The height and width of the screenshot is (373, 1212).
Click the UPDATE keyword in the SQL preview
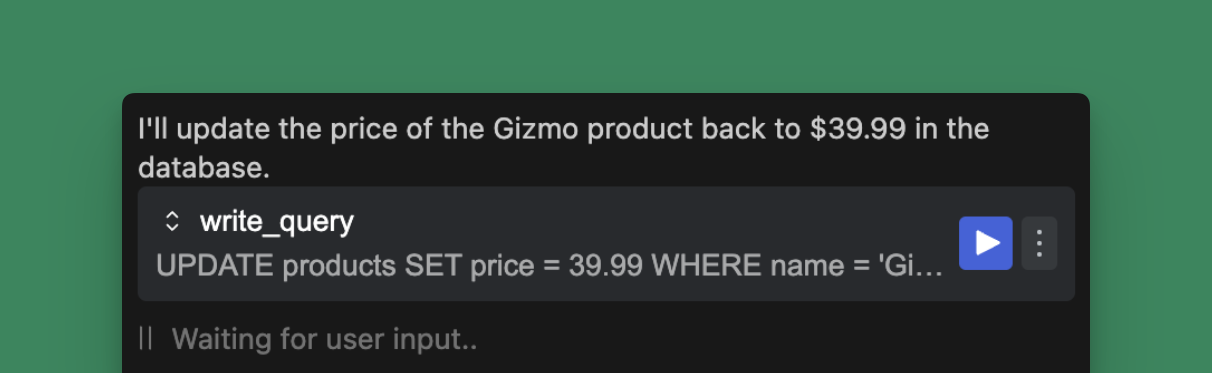(215, 266)
